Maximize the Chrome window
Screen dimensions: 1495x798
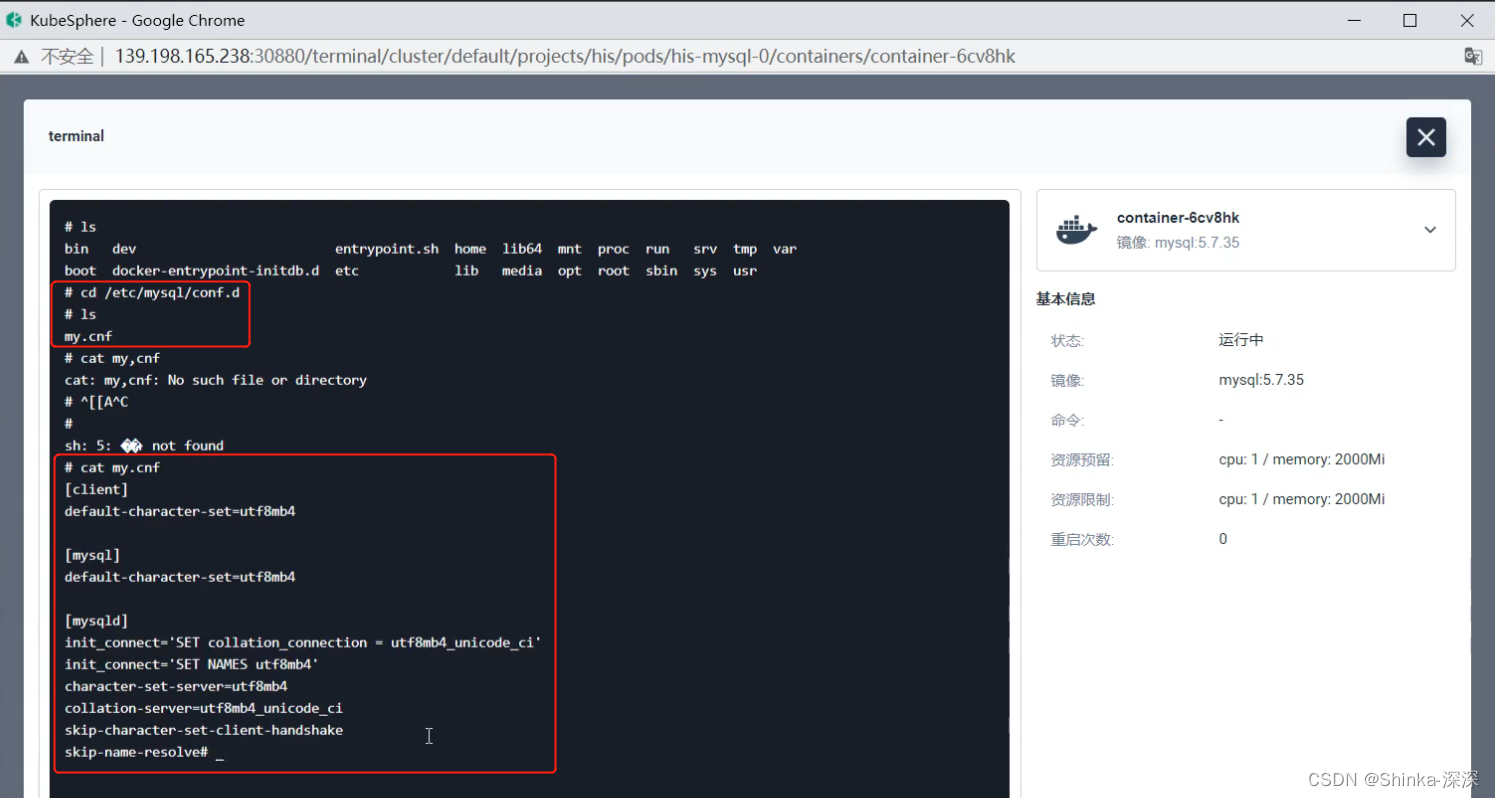coord(1410,20)
